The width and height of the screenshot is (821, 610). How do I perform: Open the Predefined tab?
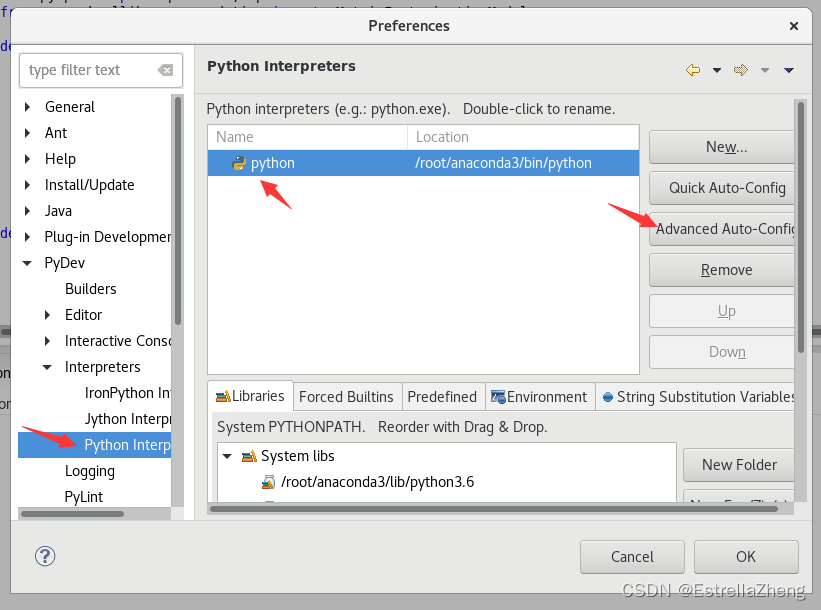[x=442, y=396]
